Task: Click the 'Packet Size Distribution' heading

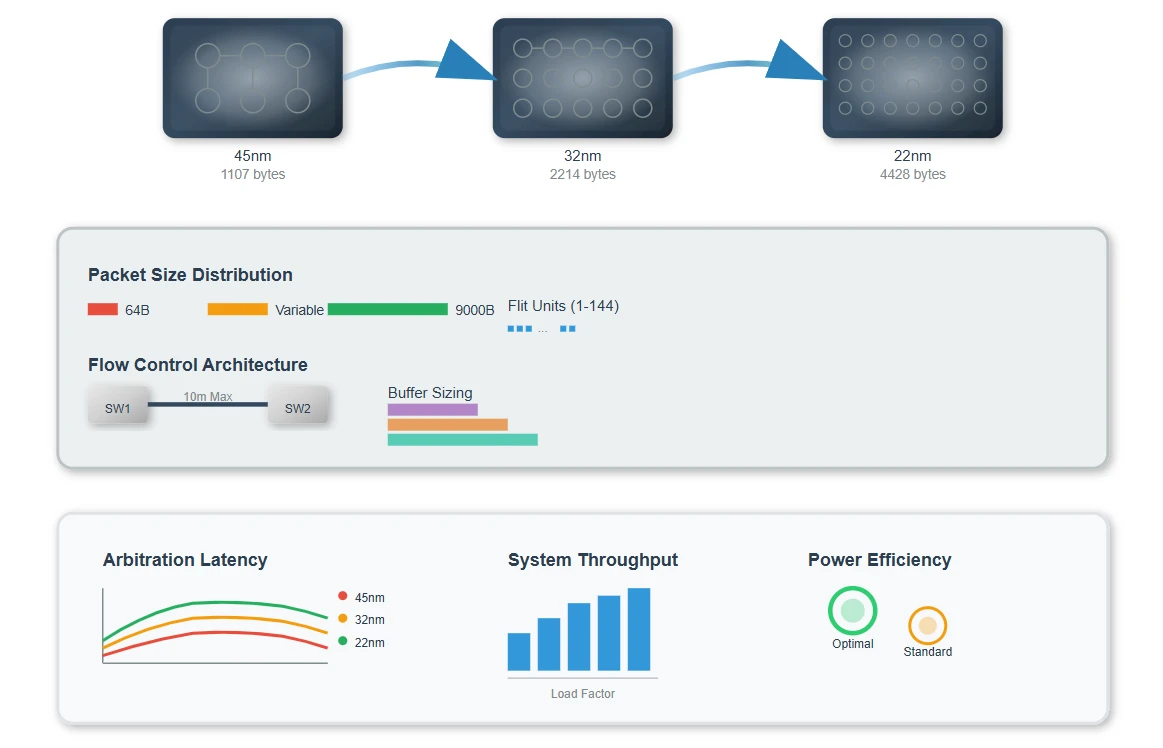Action: click(x=191, y=275)
